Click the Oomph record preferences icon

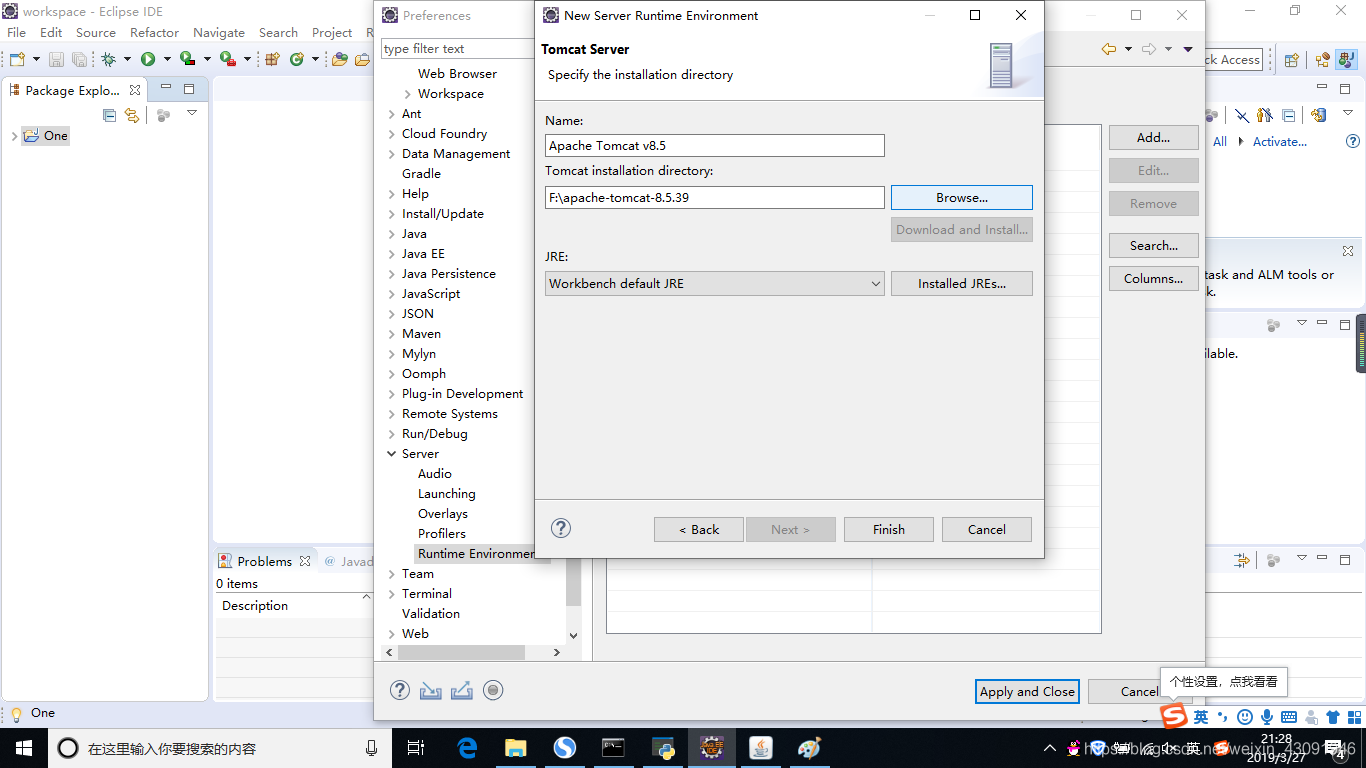point(492,690)
